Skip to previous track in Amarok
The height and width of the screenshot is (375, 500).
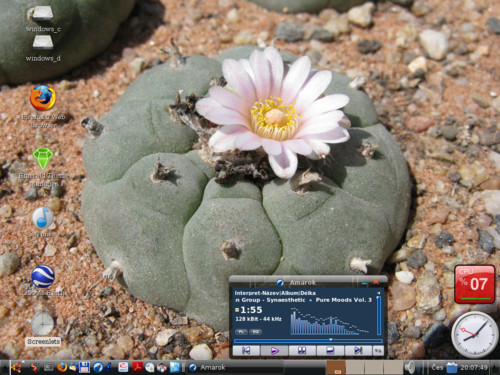pos(246,350)
